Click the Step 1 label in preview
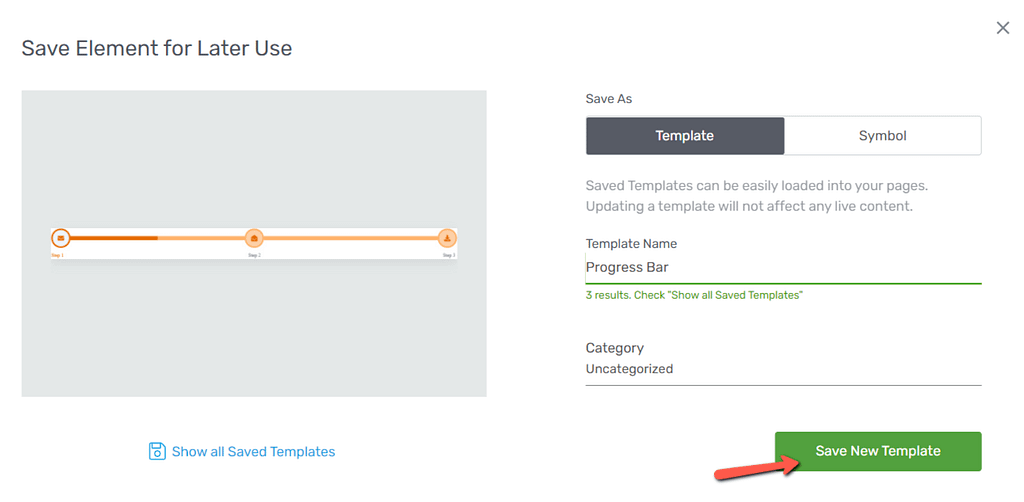Screen dimensions: 1024x502 58,255
